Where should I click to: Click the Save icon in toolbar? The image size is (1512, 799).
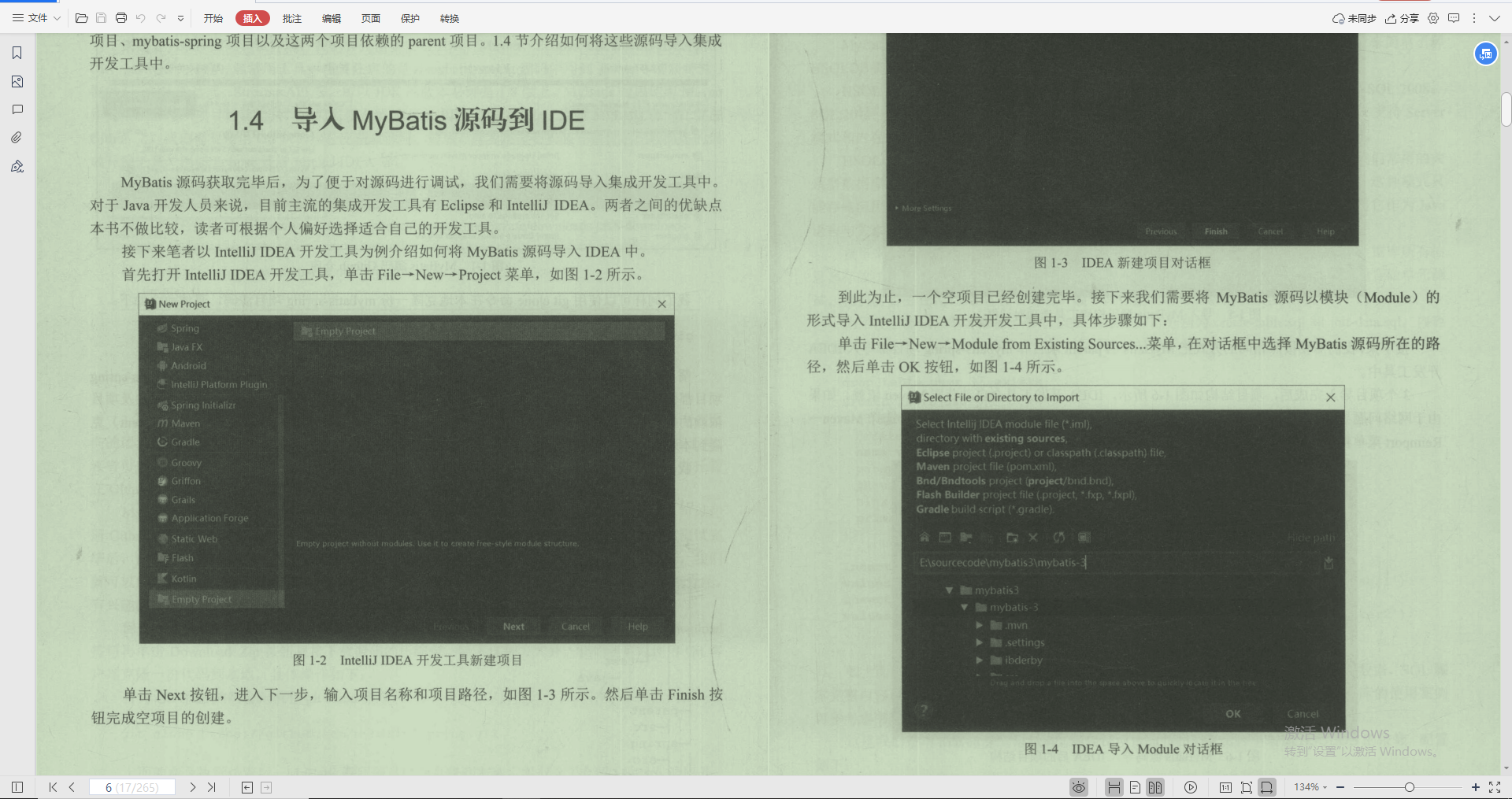pos(101,18)
